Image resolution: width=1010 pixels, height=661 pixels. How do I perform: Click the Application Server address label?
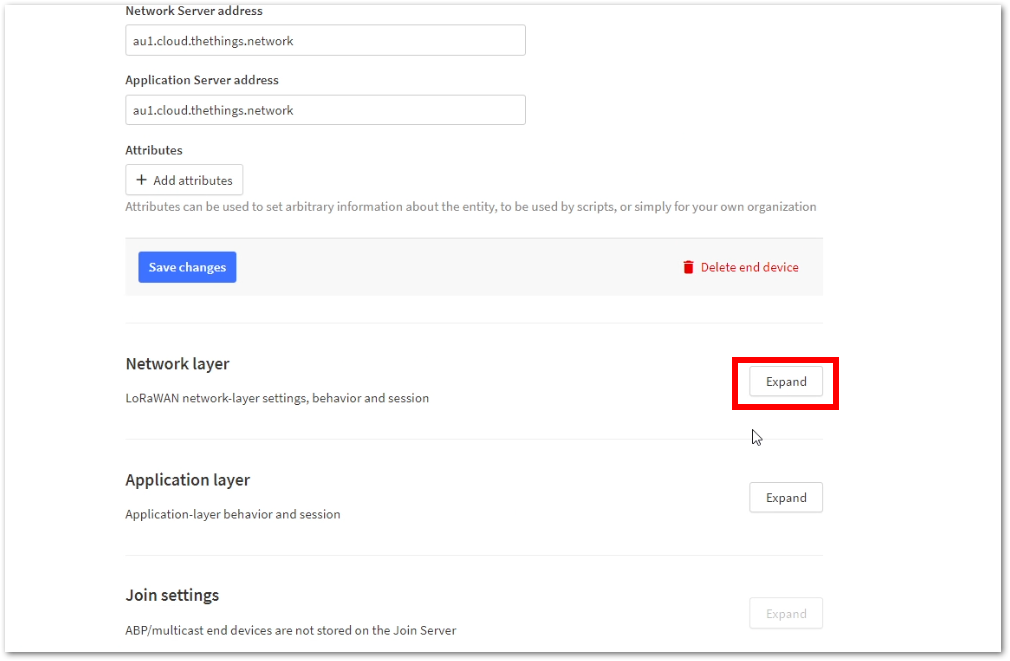click(202, 81)
